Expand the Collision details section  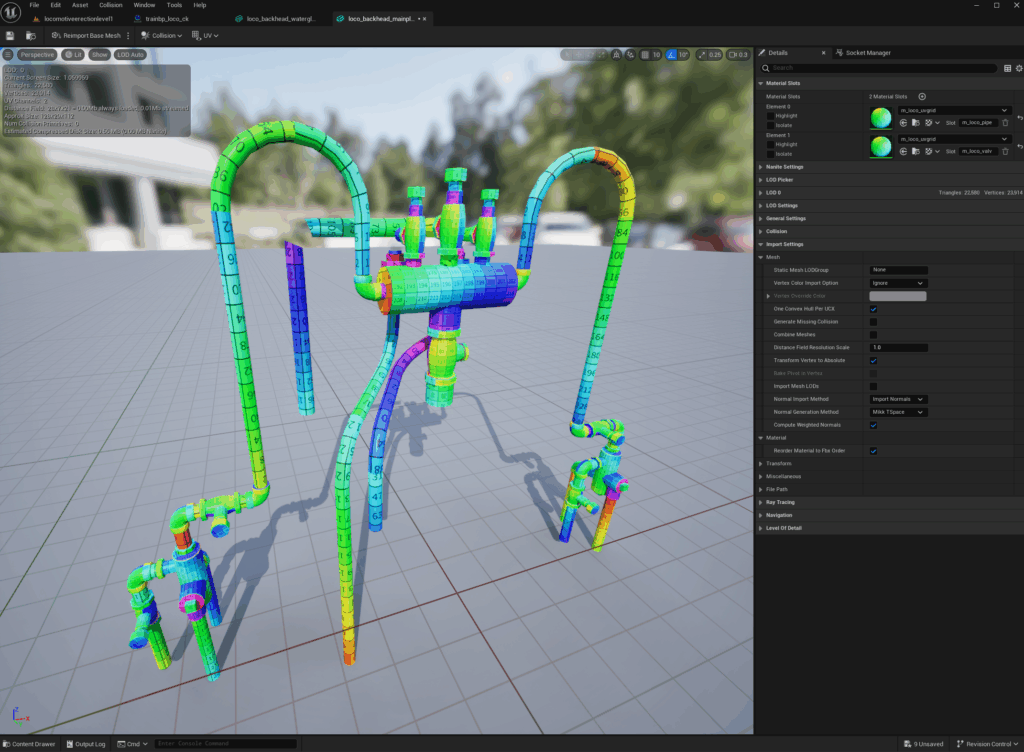pos(761,232)
